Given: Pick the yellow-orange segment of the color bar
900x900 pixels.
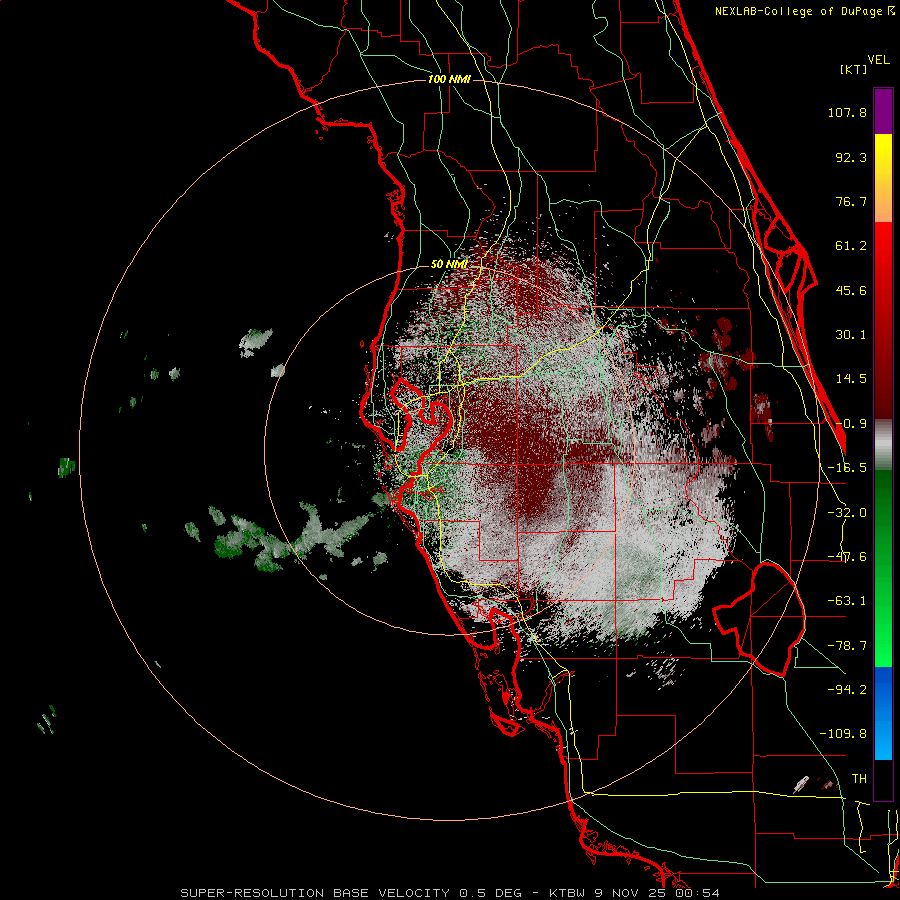Looking at the screenshot, I should [x=883, y=178].
